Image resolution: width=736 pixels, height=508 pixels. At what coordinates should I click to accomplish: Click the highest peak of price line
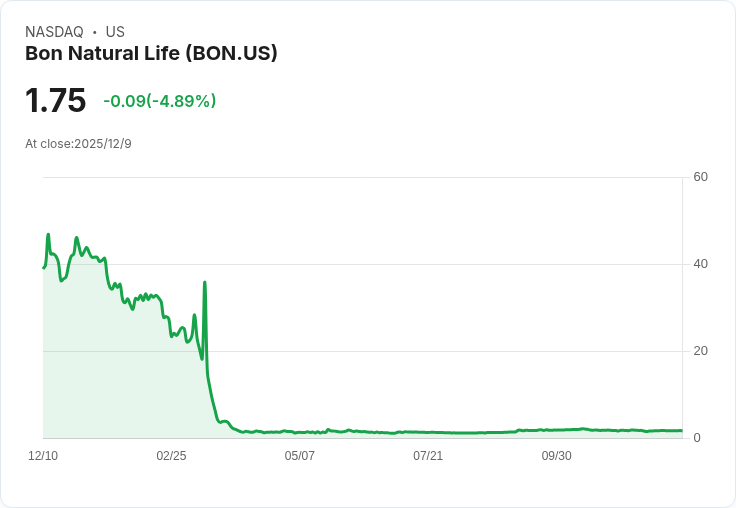(48, 234)
